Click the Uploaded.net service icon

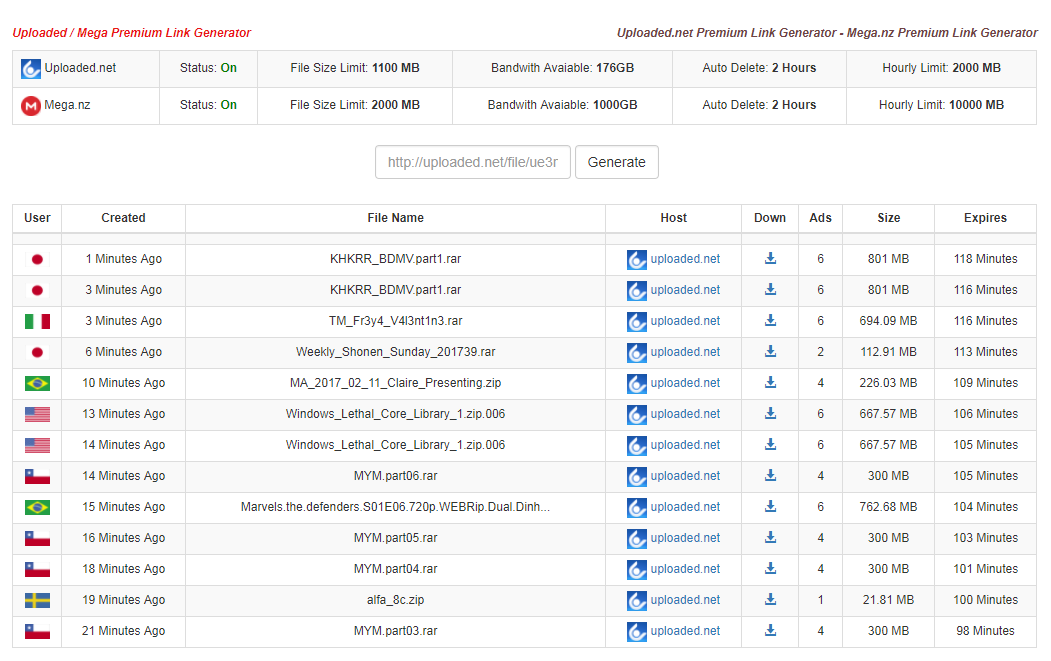click(29, 68)
